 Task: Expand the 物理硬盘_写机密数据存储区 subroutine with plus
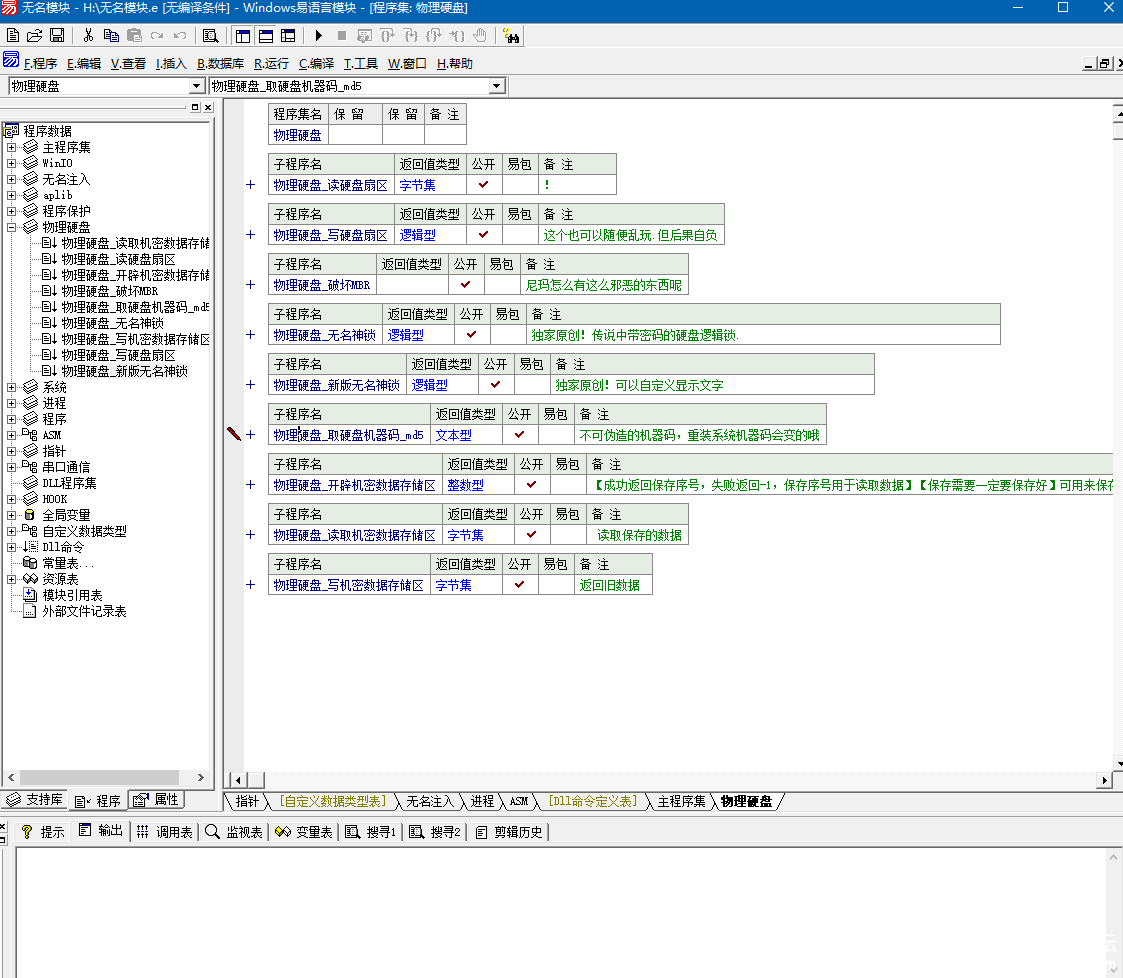point(251,585)
